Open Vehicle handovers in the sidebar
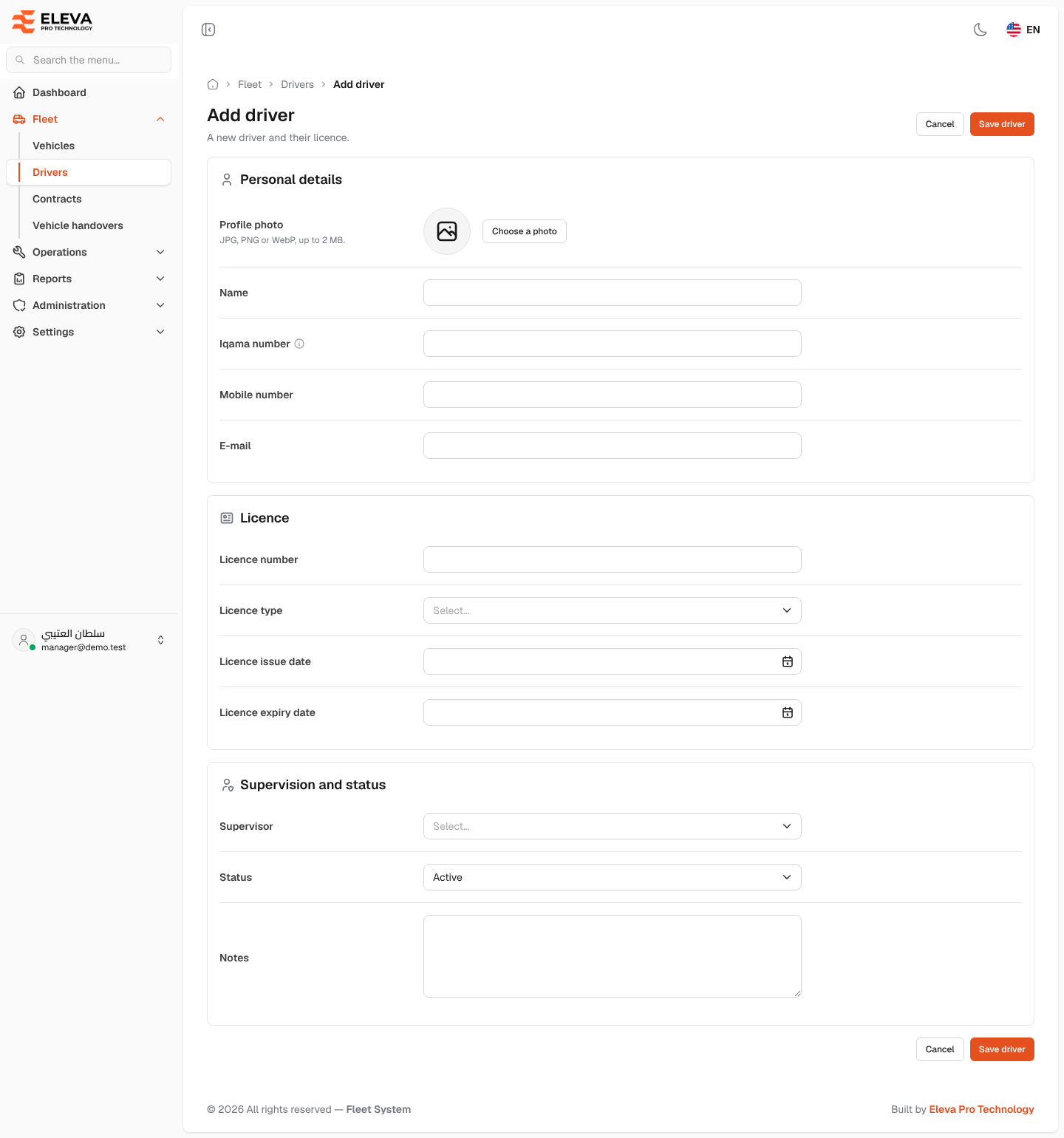 tap(89, 225)
